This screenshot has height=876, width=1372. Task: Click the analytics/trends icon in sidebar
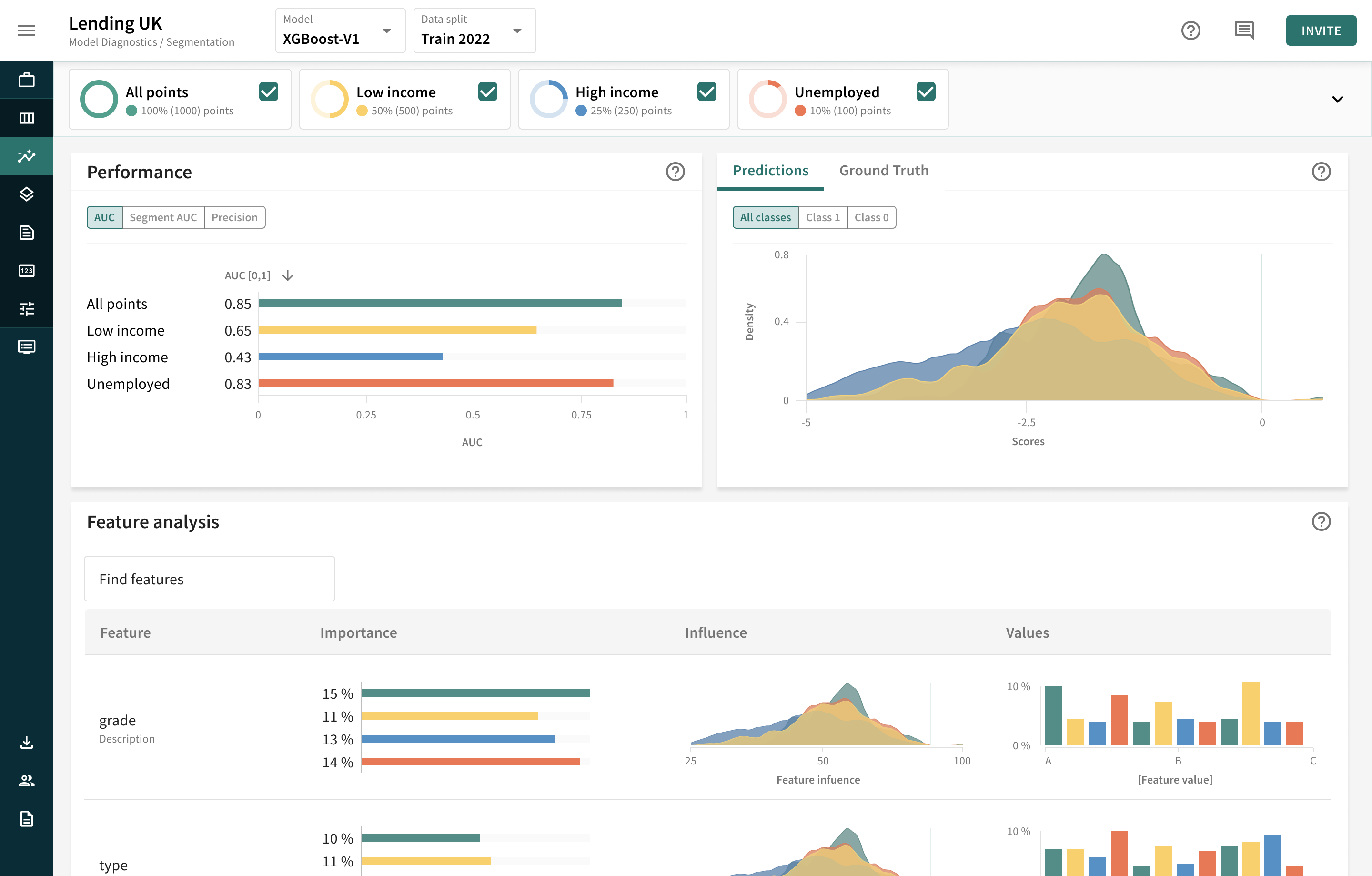coord(26,156)
